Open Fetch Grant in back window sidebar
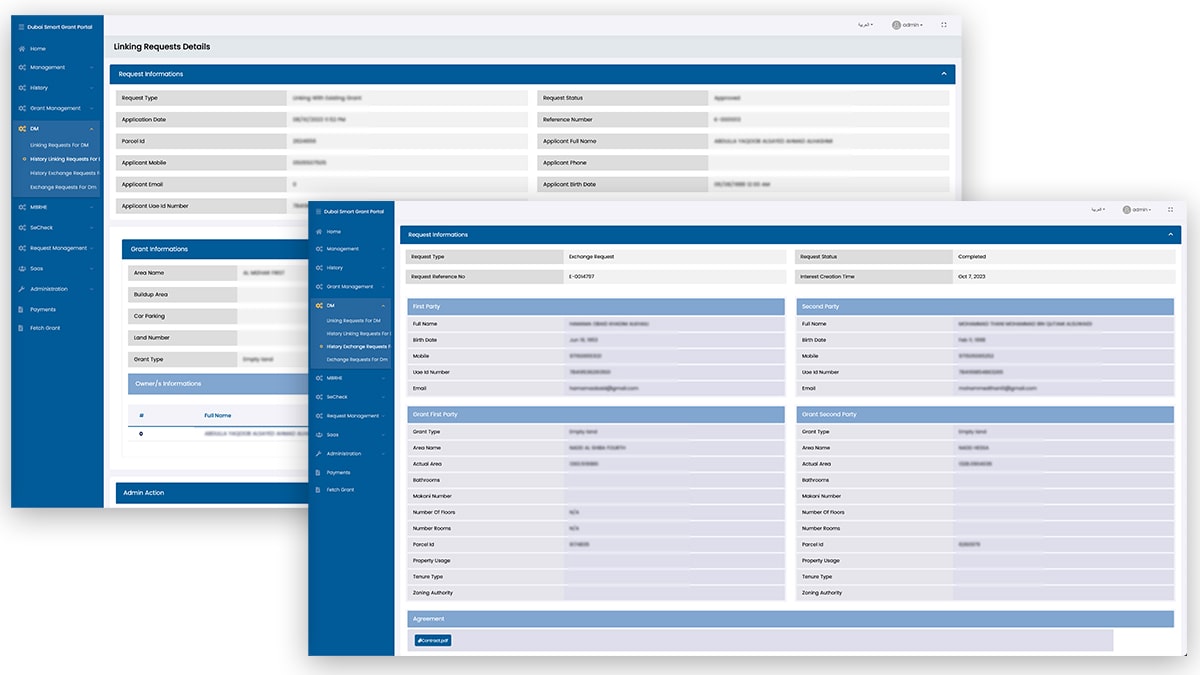The width and height of the screenshot is (1200, 675). [x=45, y=328]
